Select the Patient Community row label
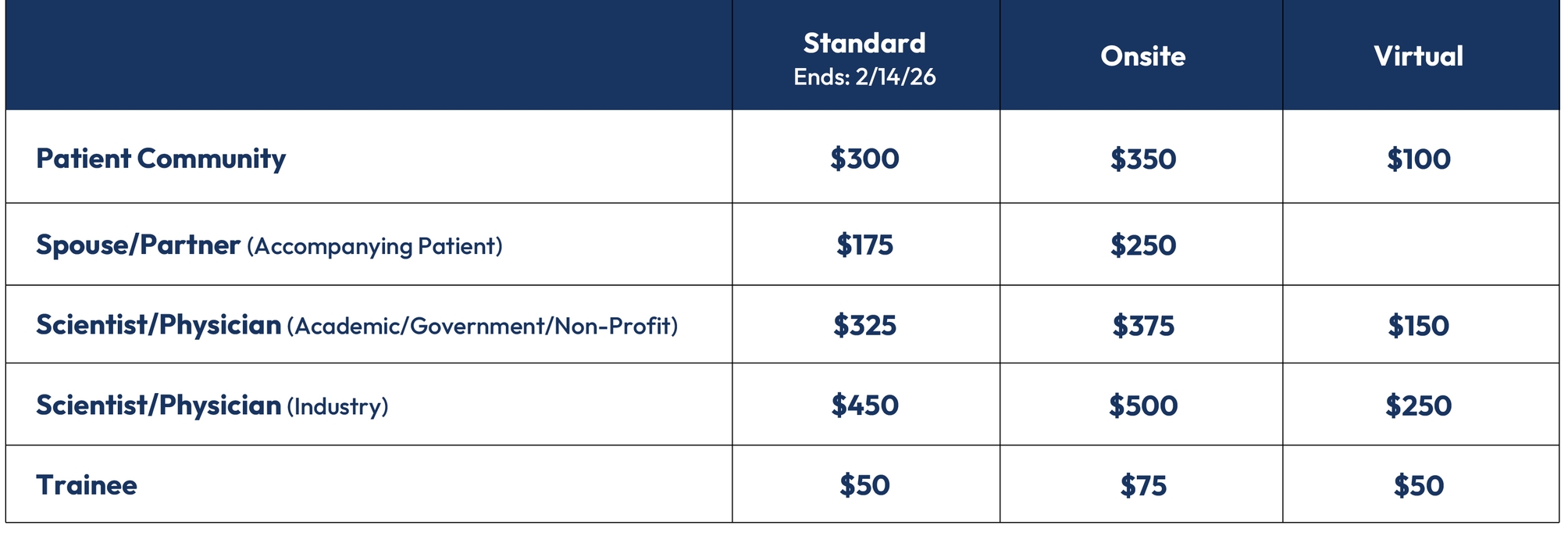 click(161, 159)
